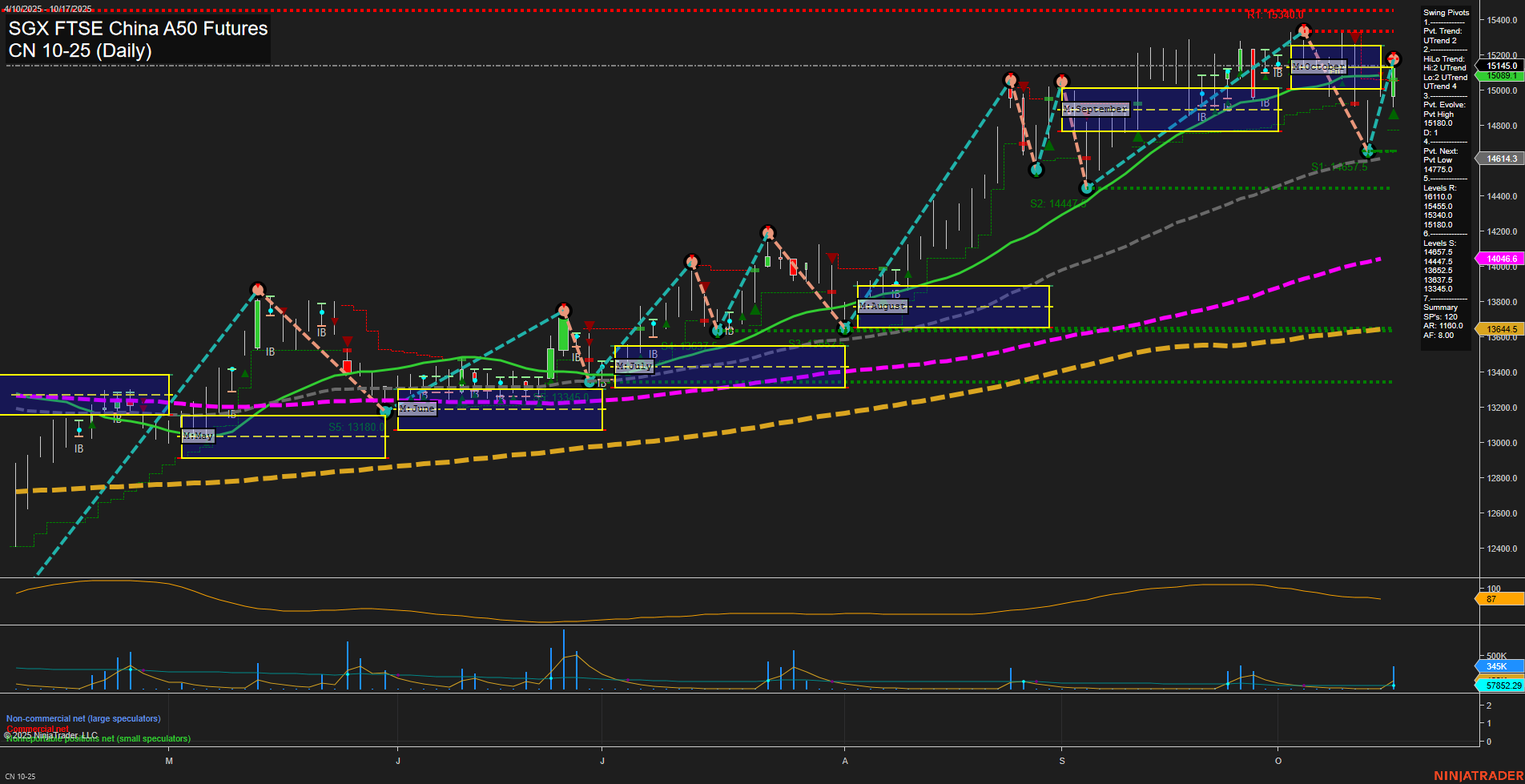Click the blue 345K volume tag

1499,666
